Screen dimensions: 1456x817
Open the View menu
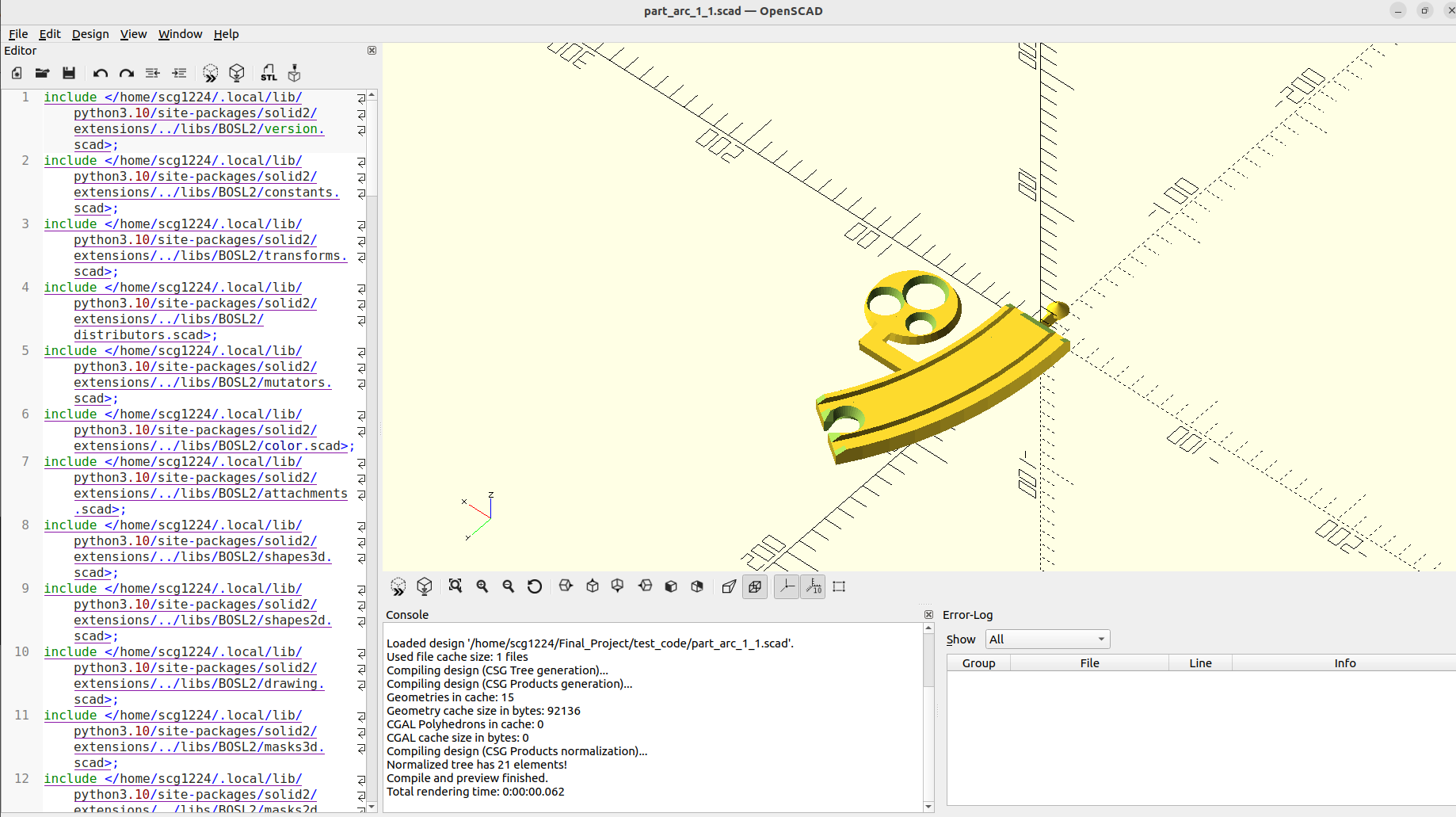click(133, 34)
